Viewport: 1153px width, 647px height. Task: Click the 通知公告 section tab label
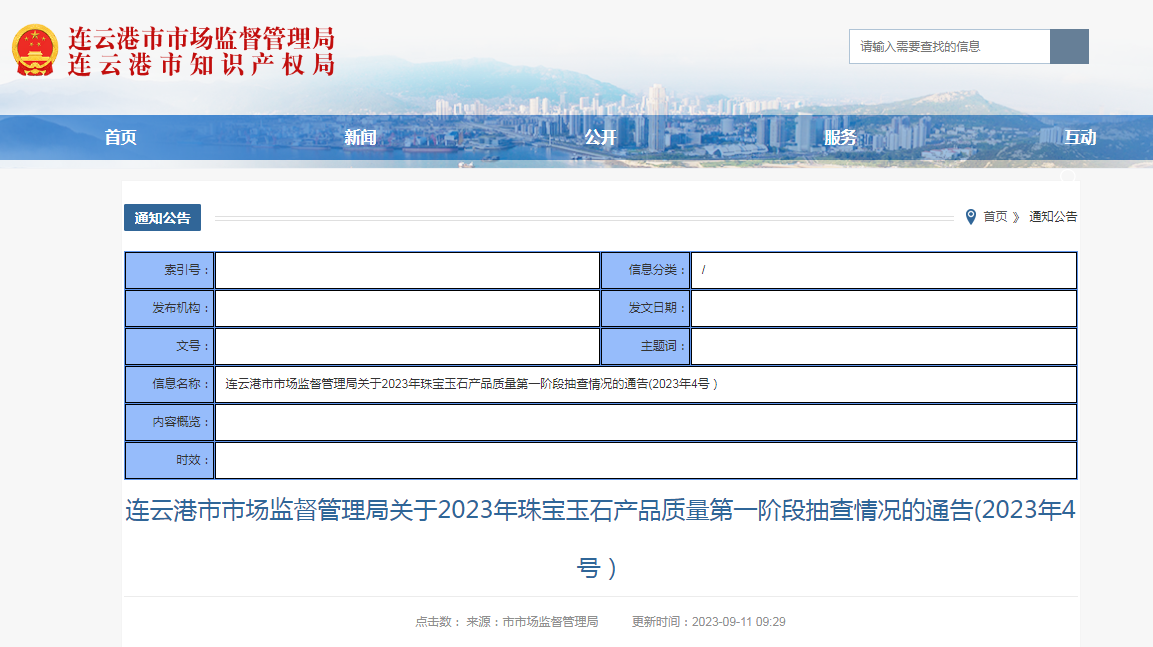click(x=163, y=218)
